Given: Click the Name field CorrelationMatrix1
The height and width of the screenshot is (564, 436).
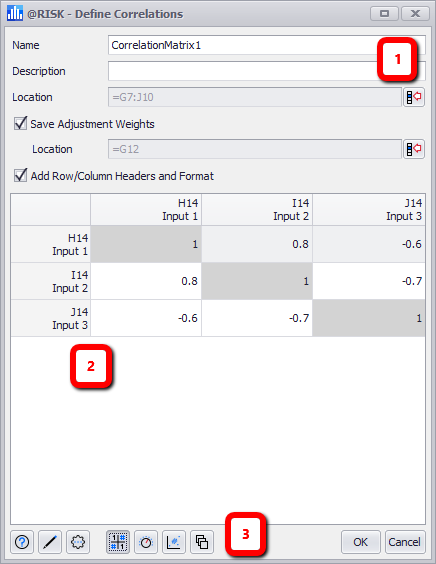Looking at the screenshot, I should [x=267, y=45].
